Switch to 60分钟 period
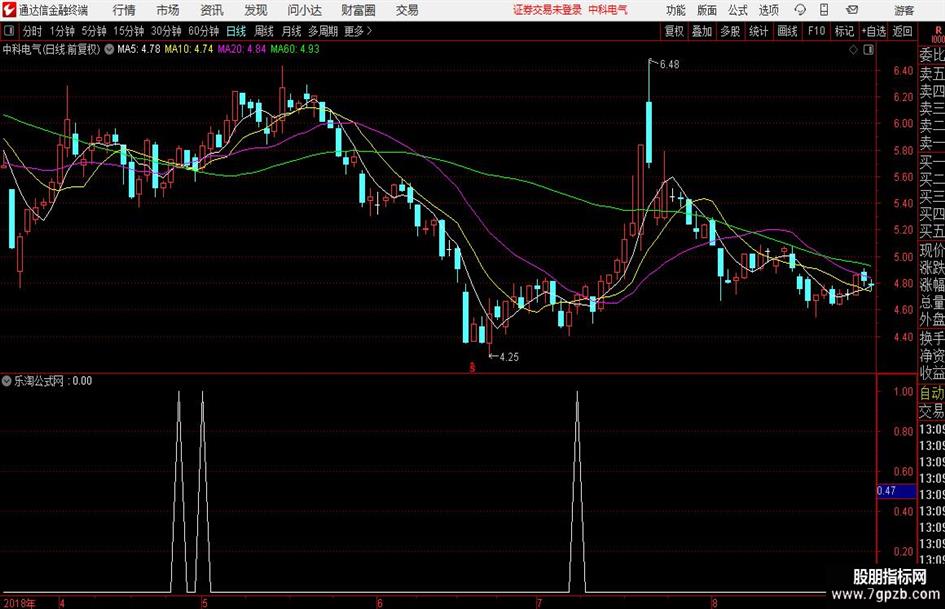 pos(203,31)
